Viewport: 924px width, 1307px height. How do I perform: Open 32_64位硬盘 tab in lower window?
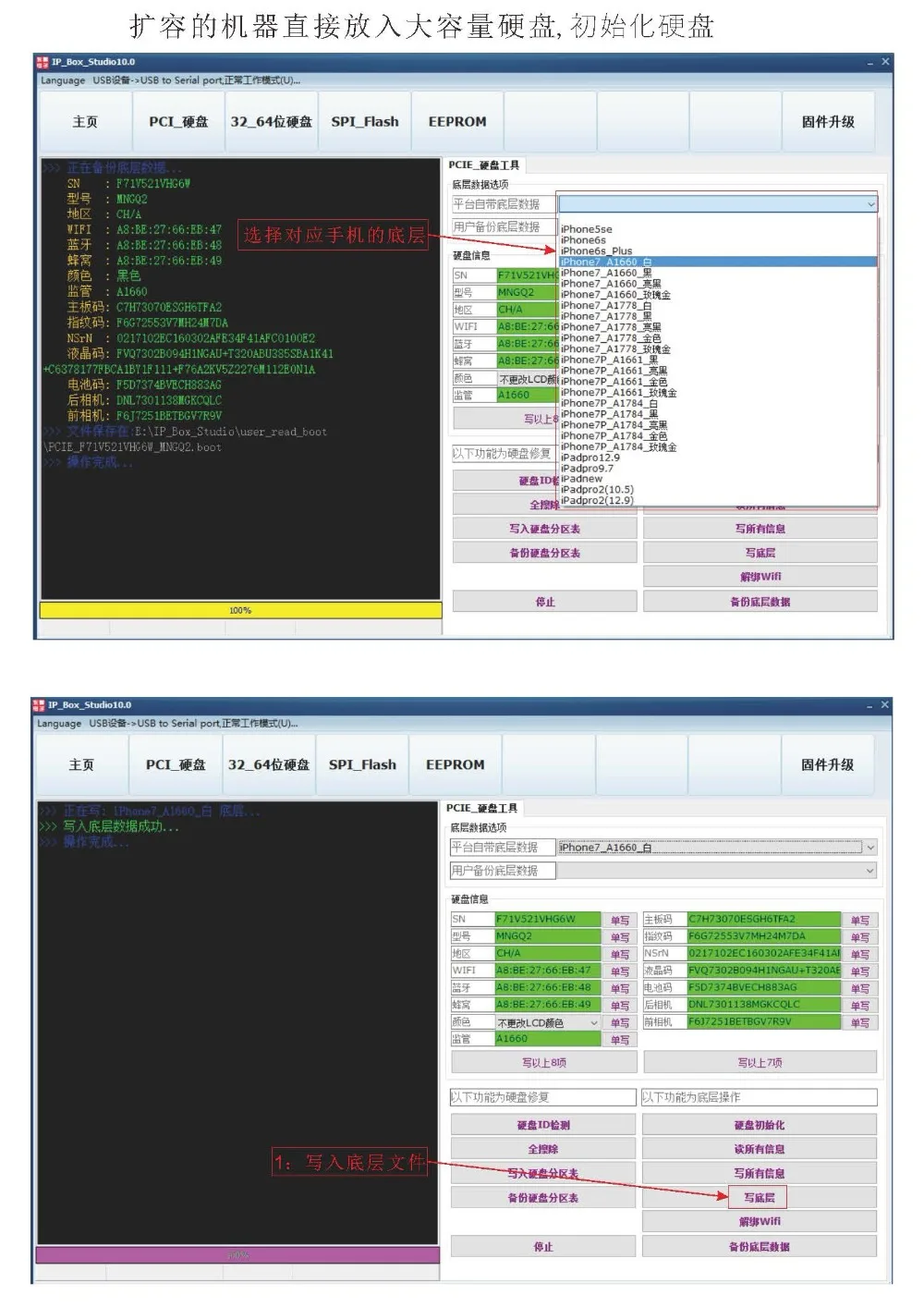click(x=269, y=765)
